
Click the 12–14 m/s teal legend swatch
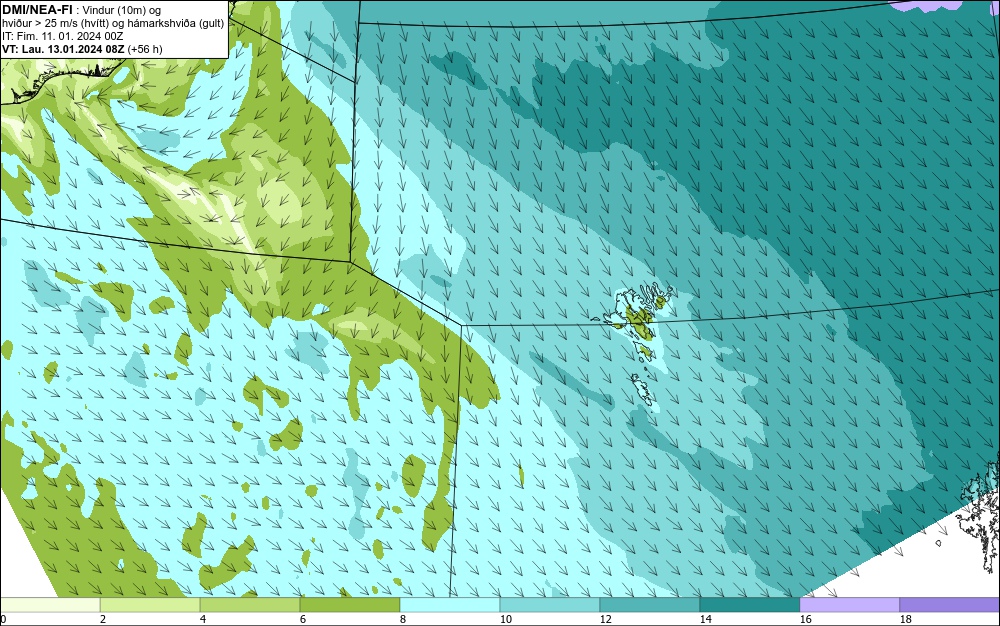tap(650, 604)
